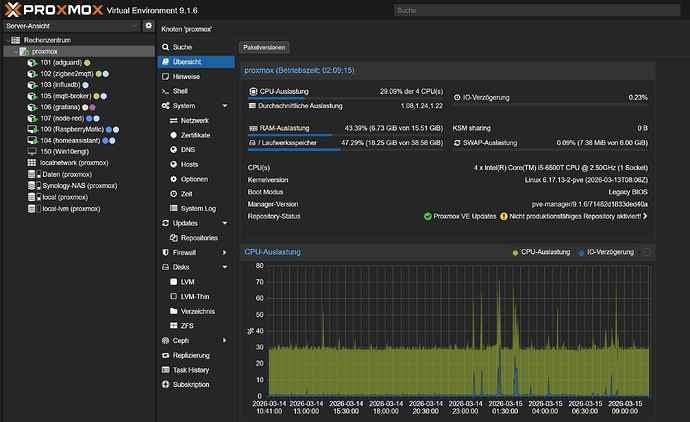
Task: Click the gear icon next to Server-Ansicht
Action: coord(149,26)
